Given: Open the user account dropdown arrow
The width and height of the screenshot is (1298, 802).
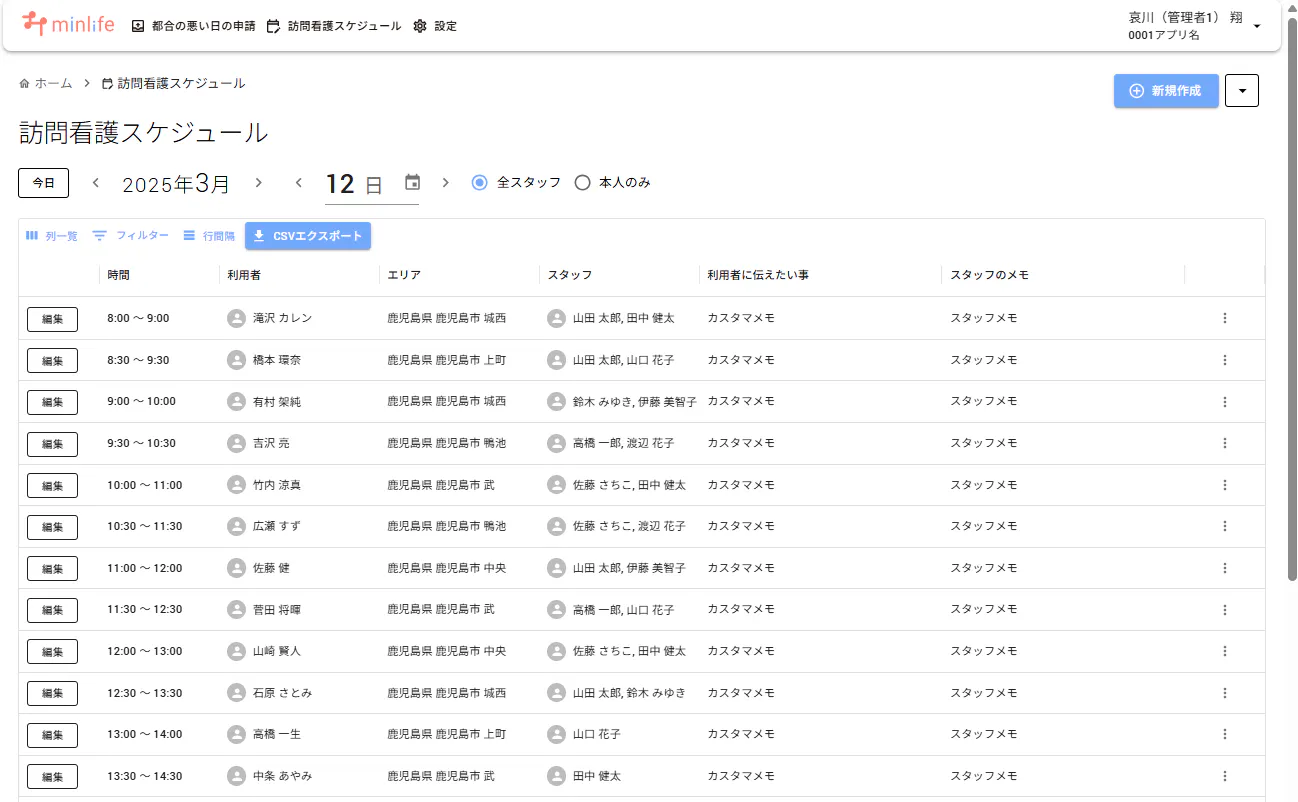Looking at the screenshot, I should (x=1257, y=26).
